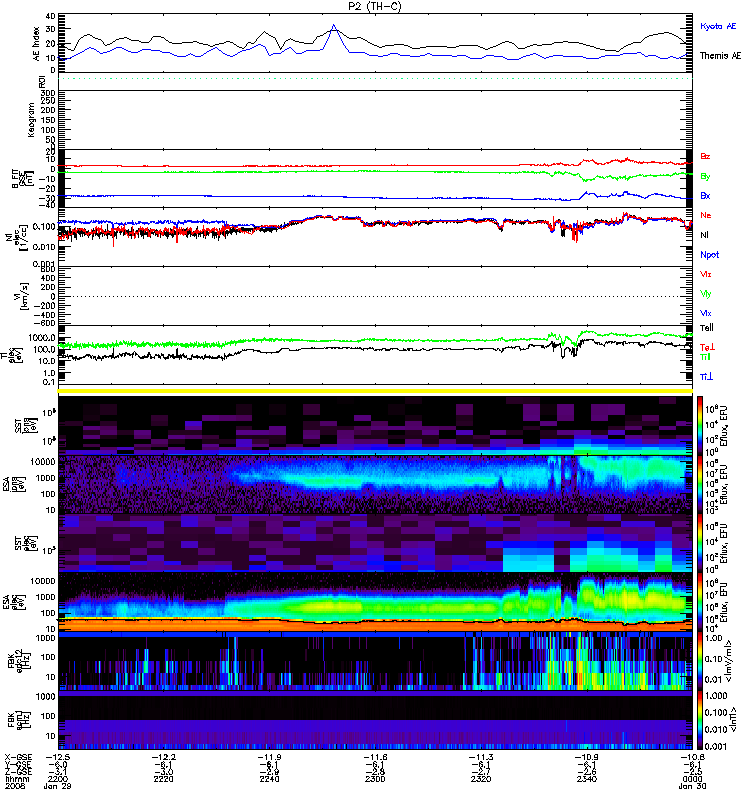Image resolution: width=750 pixels, height=800 pixels.
Task: Click the yellow horizontal bar above spectrograms
Action: click(x=375, y=391)
